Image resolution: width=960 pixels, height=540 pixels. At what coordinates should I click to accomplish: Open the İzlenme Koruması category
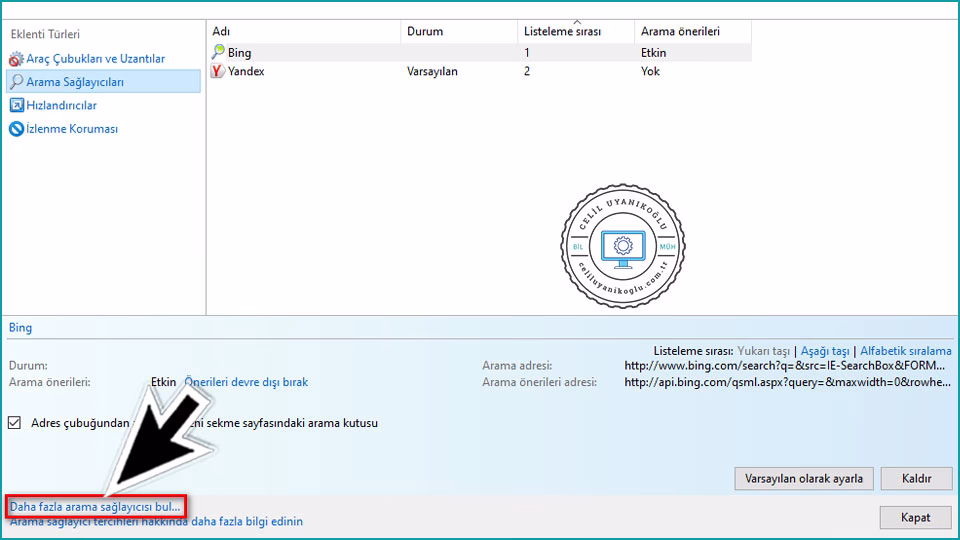(x=72, y=129)
